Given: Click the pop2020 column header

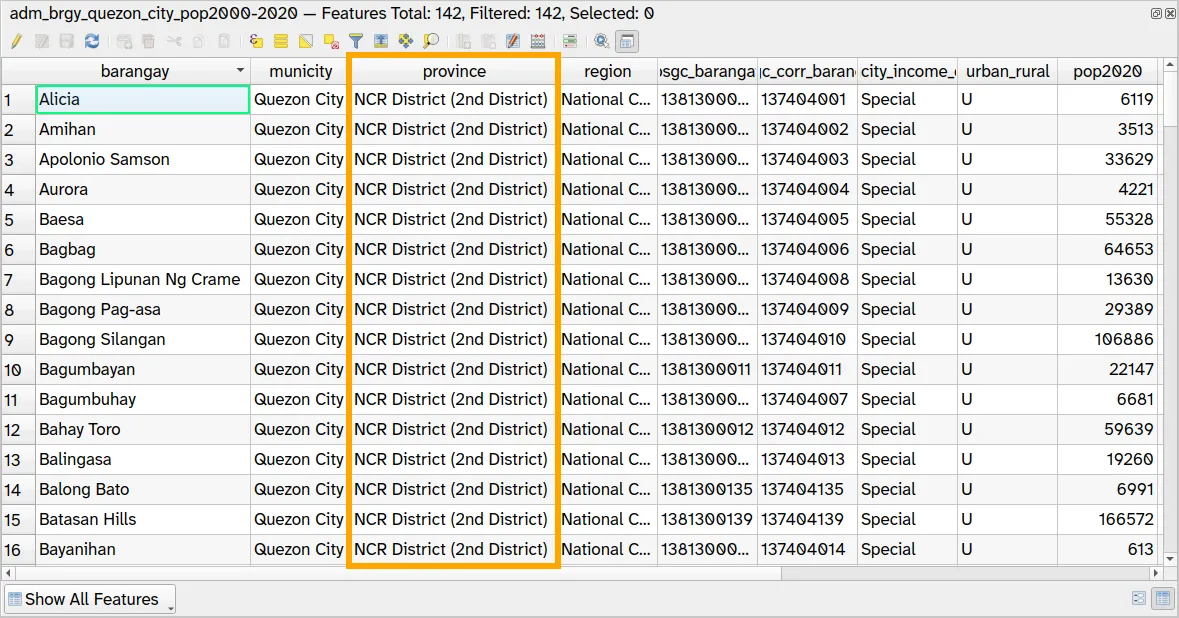Looking at the screenshot, I should click(x=1107, y=71).
